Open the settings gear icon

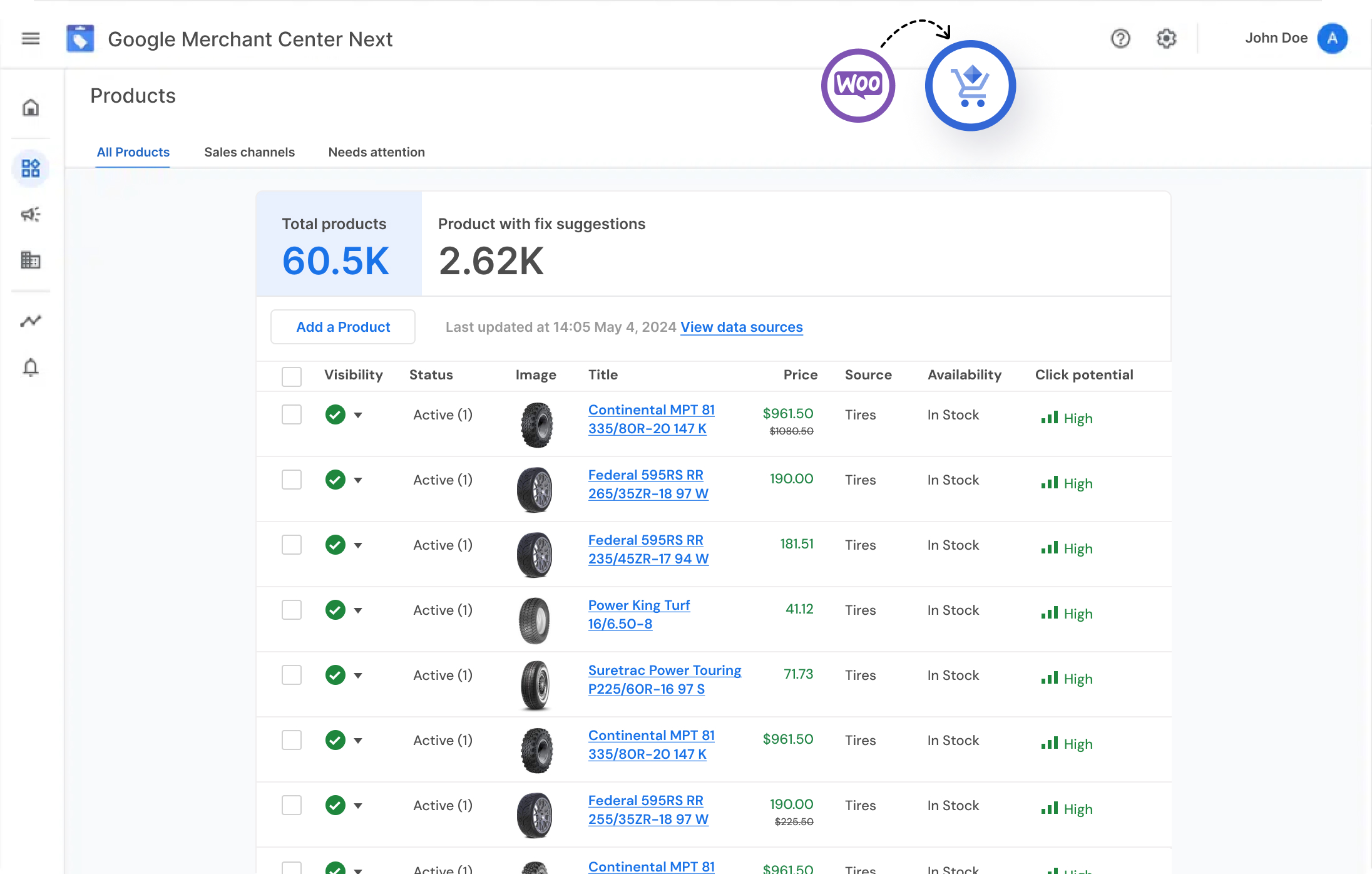pos(1166,39)
